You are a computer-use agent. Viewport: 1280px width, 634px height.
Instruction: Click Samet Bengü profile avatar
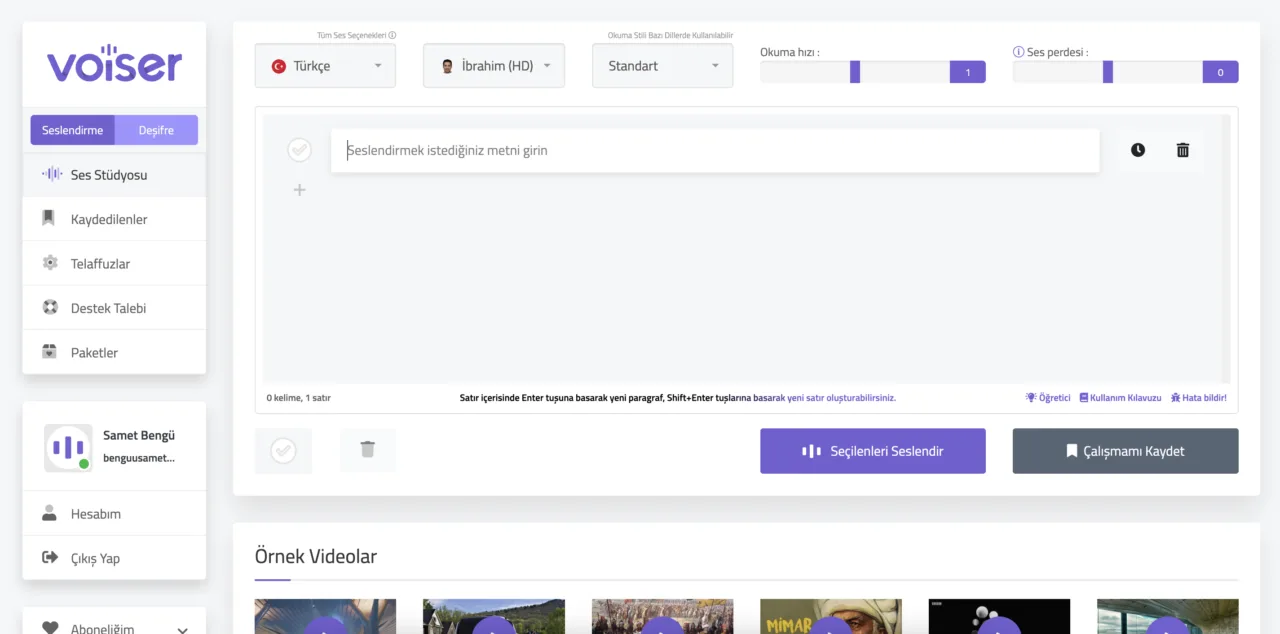pos(68,448)
